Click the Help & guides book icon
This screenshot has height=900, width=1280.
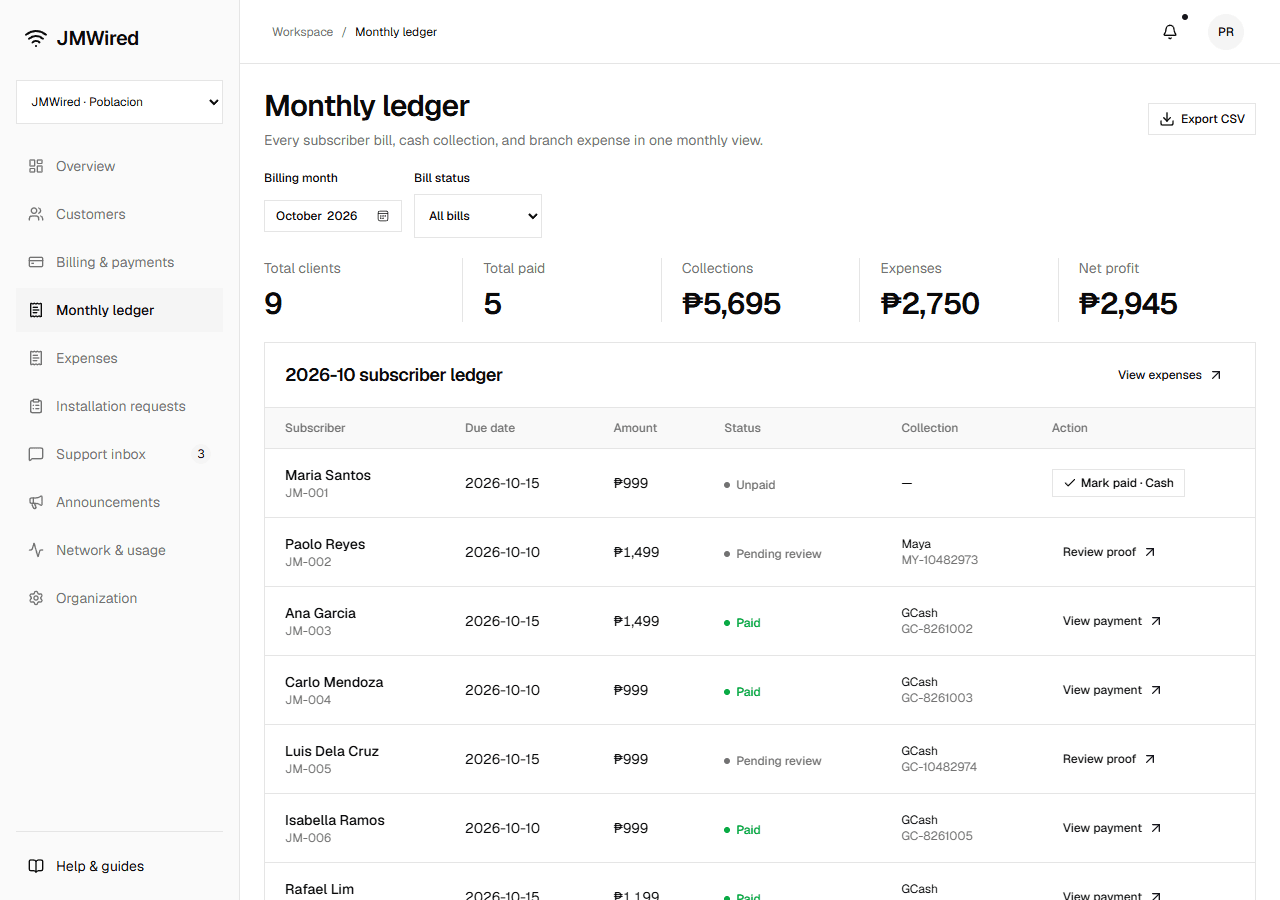[x=36, y=866]
